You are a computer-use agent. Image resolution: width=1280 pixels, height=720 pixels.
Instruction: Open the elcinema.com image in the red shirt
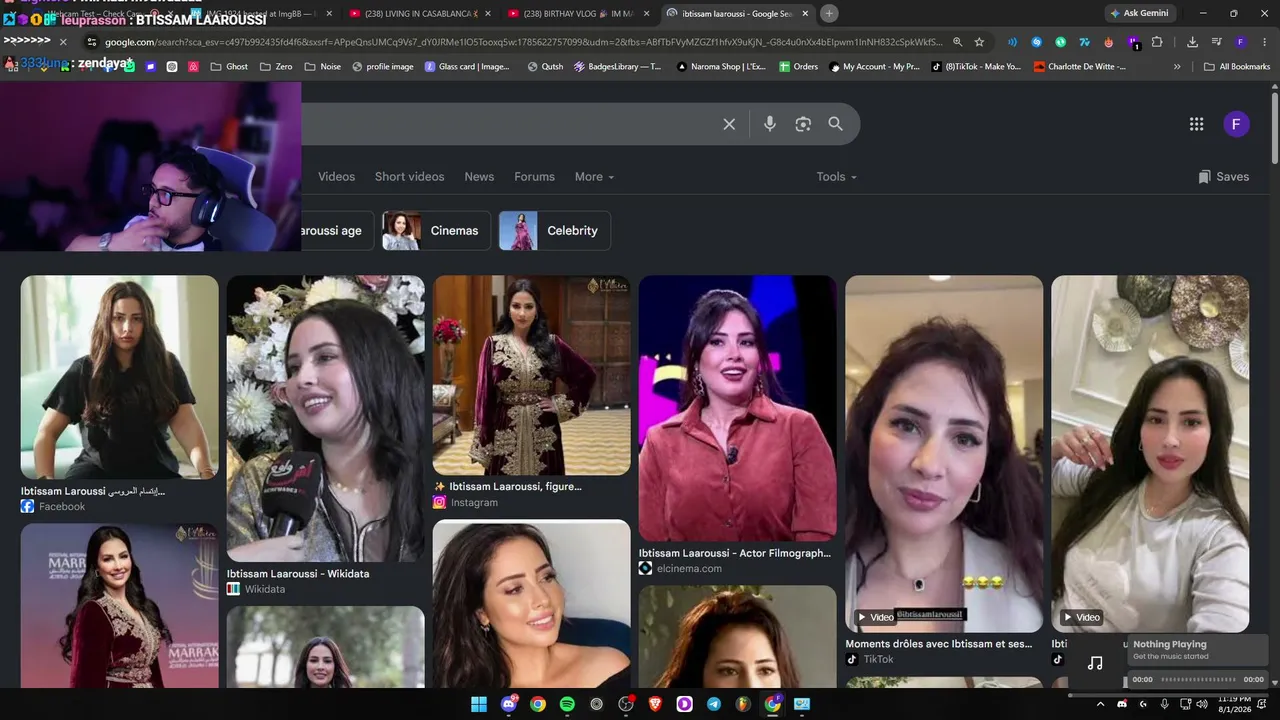pos(738,408)
